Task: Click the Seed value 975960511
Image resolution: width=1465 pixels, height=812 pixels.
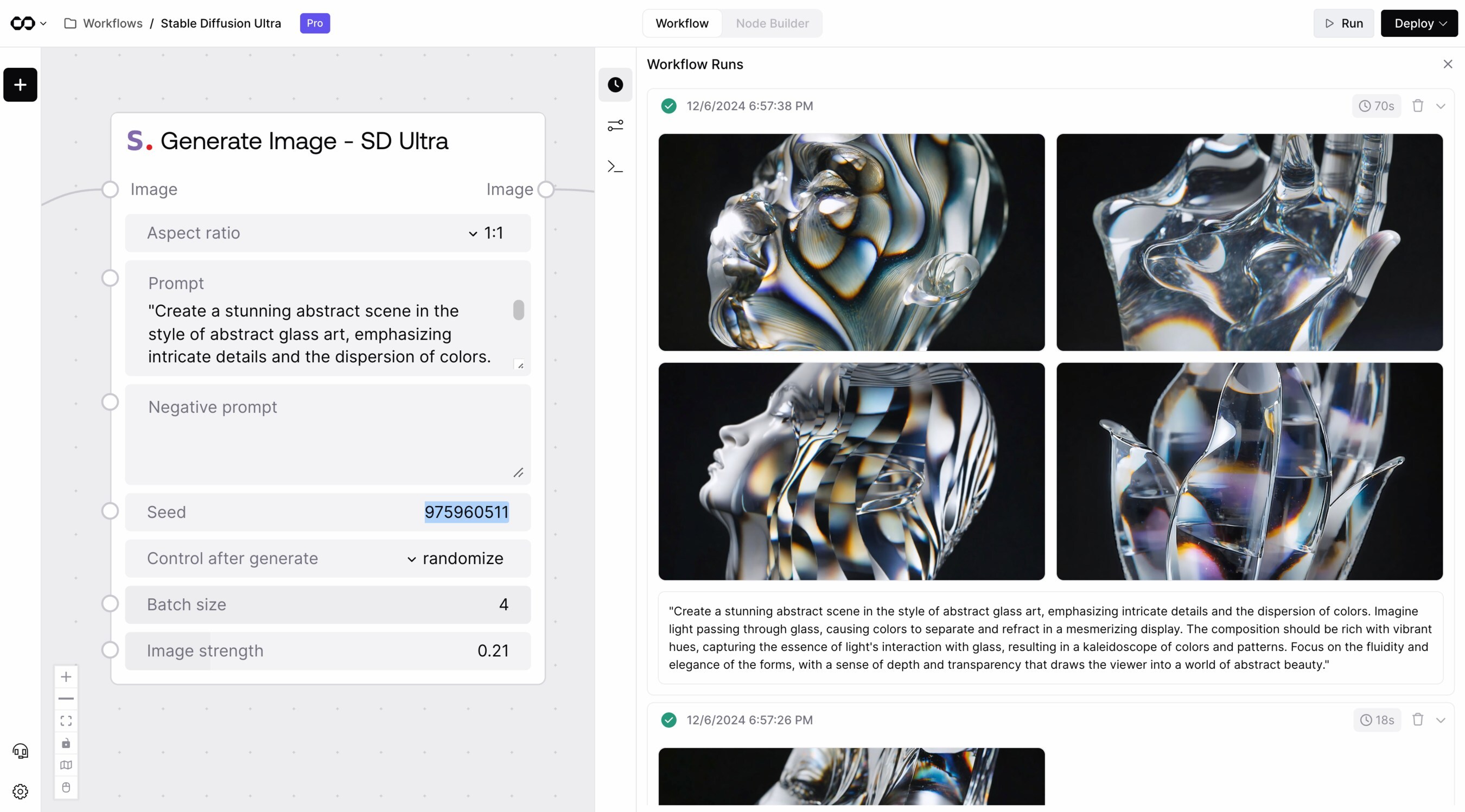Action: pos(466,513)
